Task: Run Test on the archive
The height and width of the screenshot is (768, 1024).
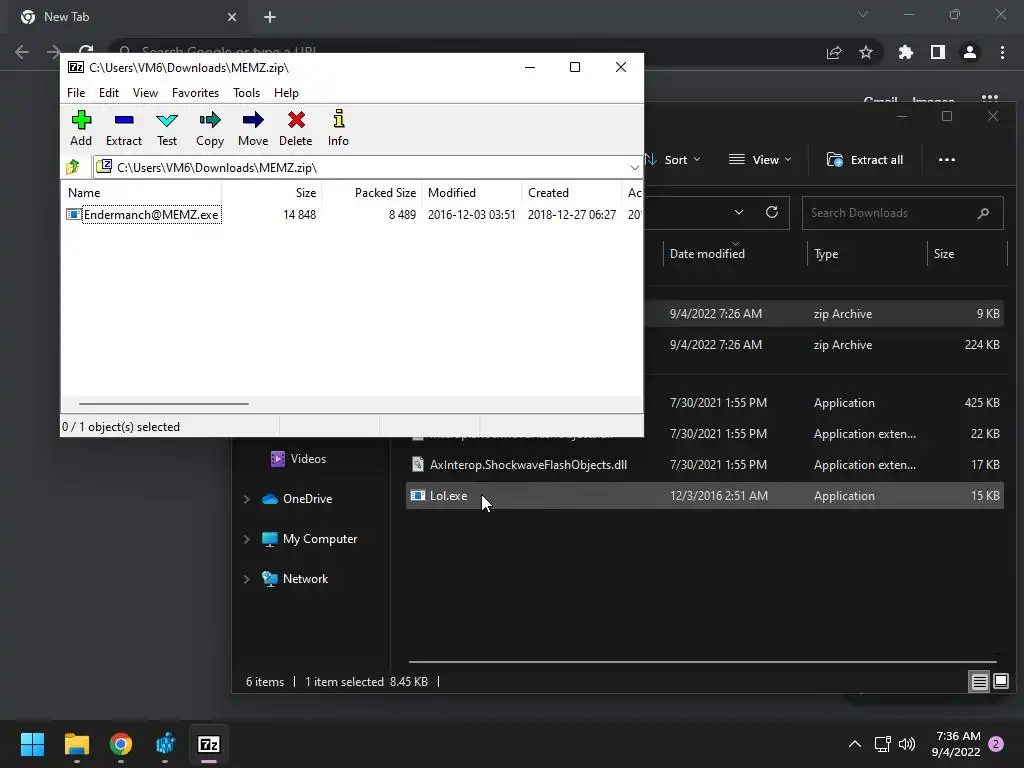Action: click(x=167, y=128)
